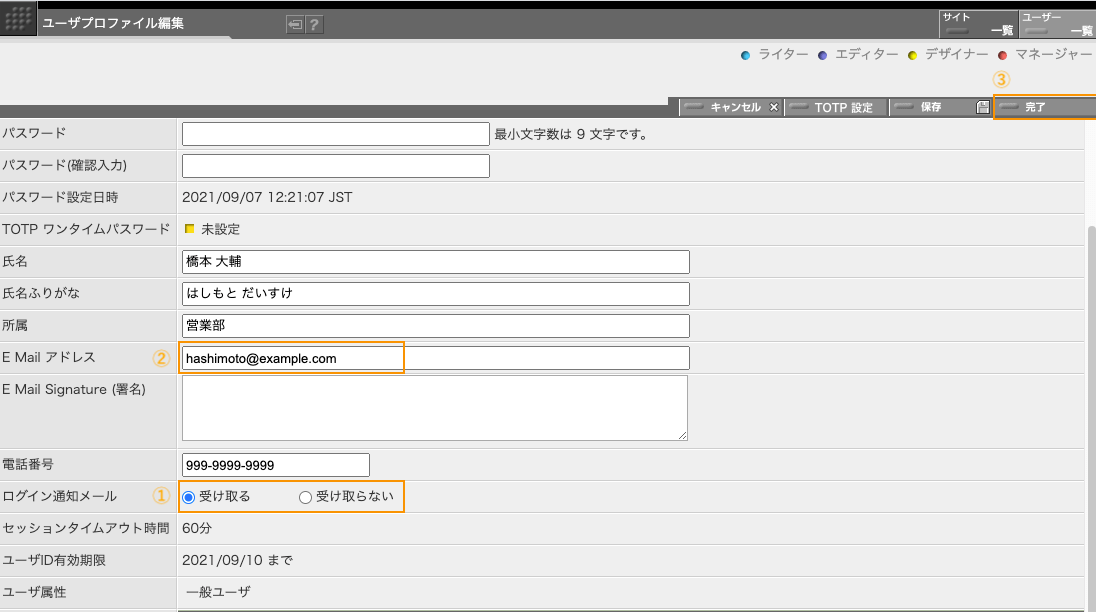Click the purple エディター role dot
The image size is (1096, 612).
(x=821, y=55)
